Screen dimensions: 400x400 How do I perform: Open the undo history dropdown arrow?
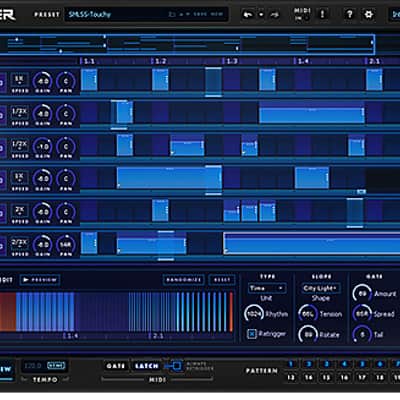pos(261,15)
